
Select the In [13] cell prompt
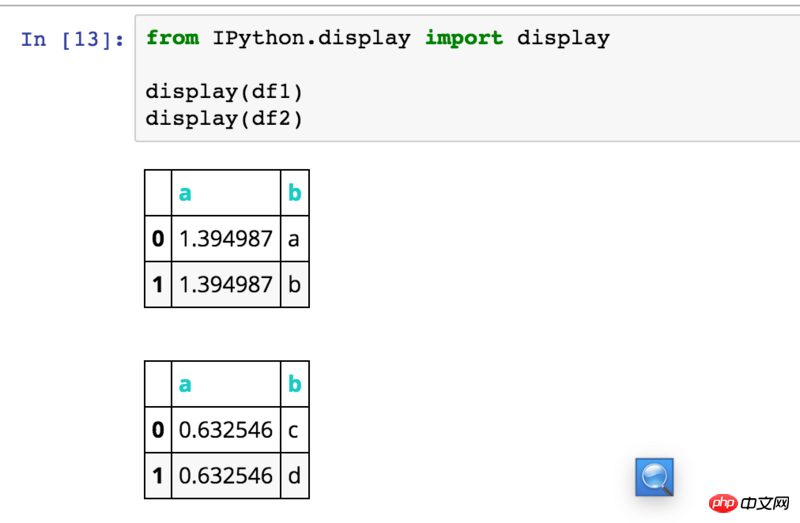tap(72, 39)
